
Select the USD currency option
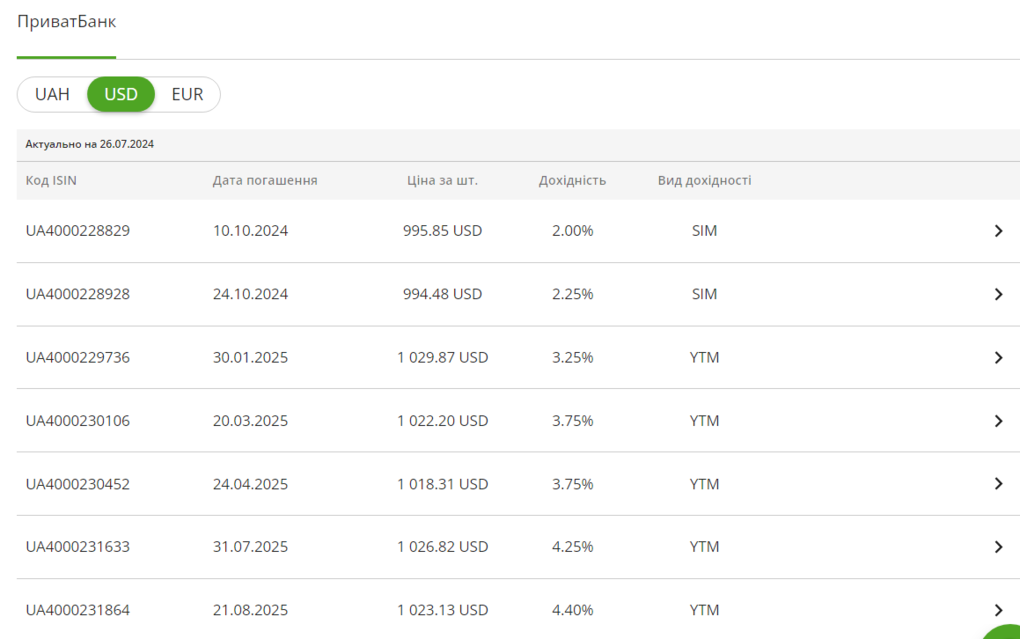pyautogui.click(x=121, y=95)
